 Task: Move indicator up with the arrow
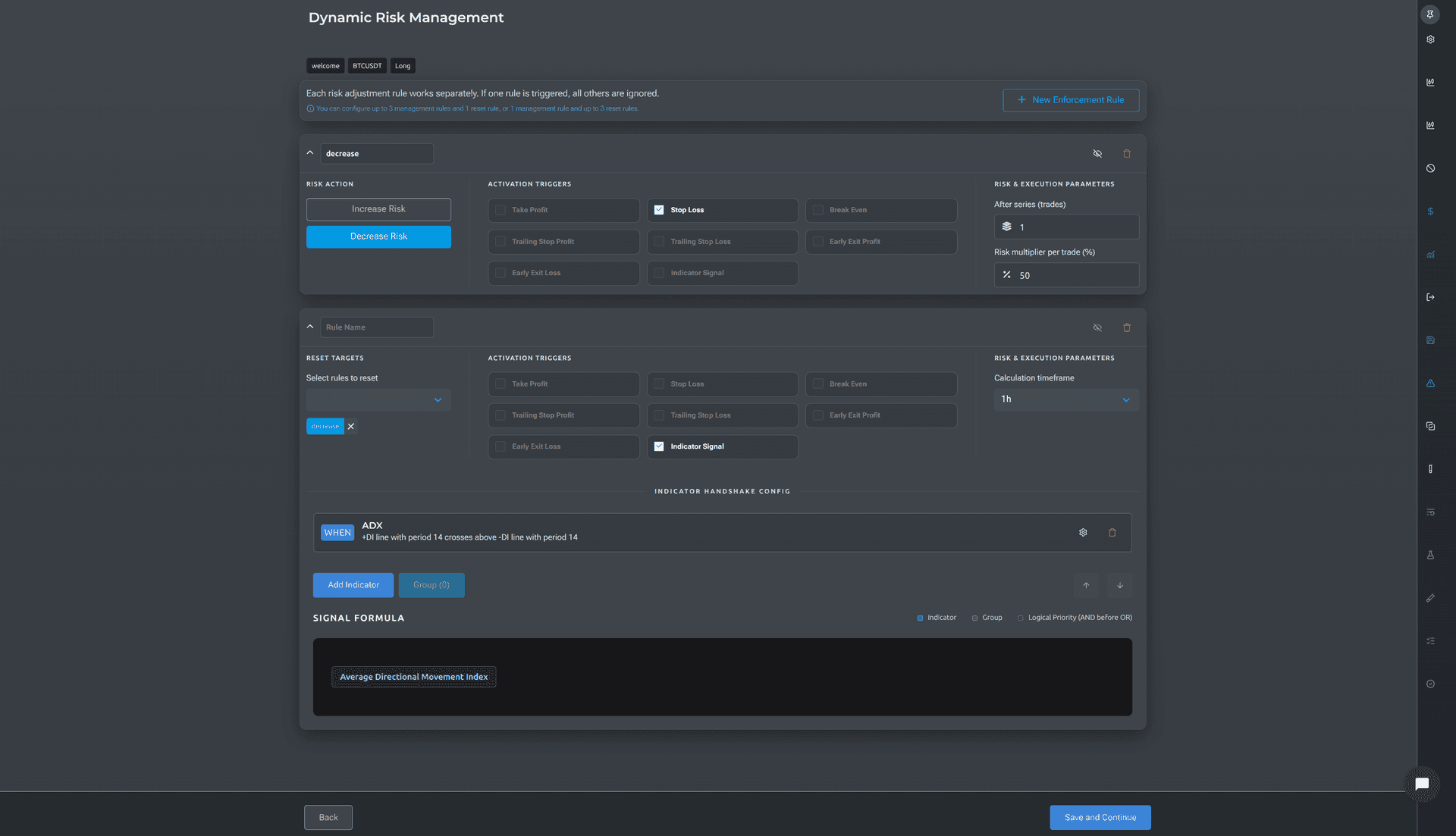(x=1086, y=585)
